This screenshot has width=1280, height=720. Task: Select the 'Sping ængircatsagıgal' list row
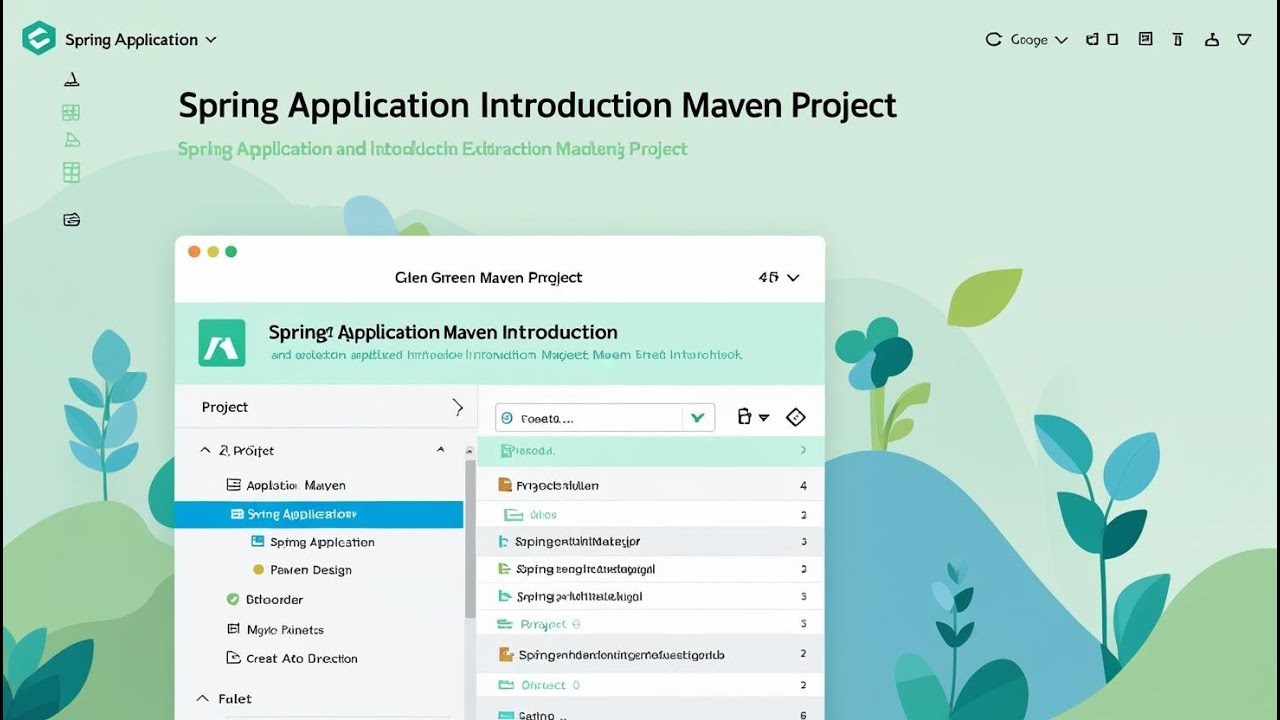coord(650,569)
